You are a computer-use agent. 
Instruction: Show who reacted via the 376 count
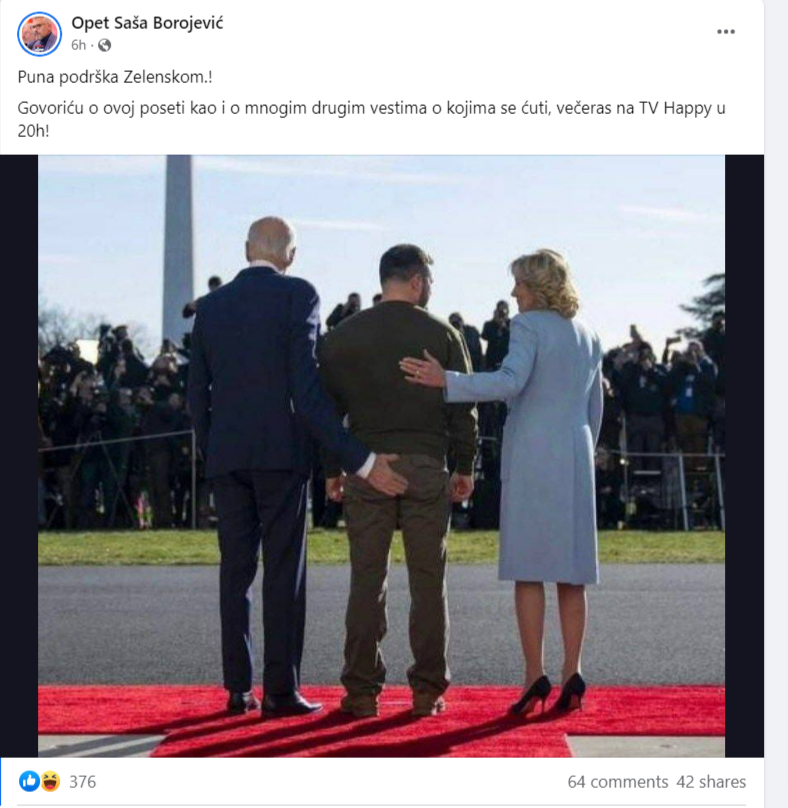82,782
